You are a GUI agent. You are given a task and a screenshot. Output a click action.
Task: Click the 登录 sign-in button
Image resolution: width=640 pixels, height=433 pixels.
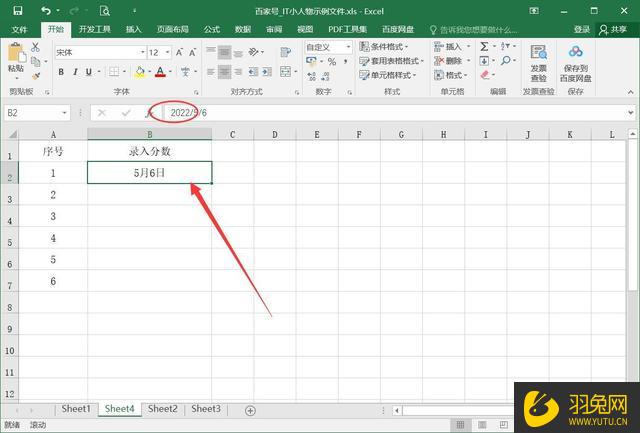coord(582,29)
